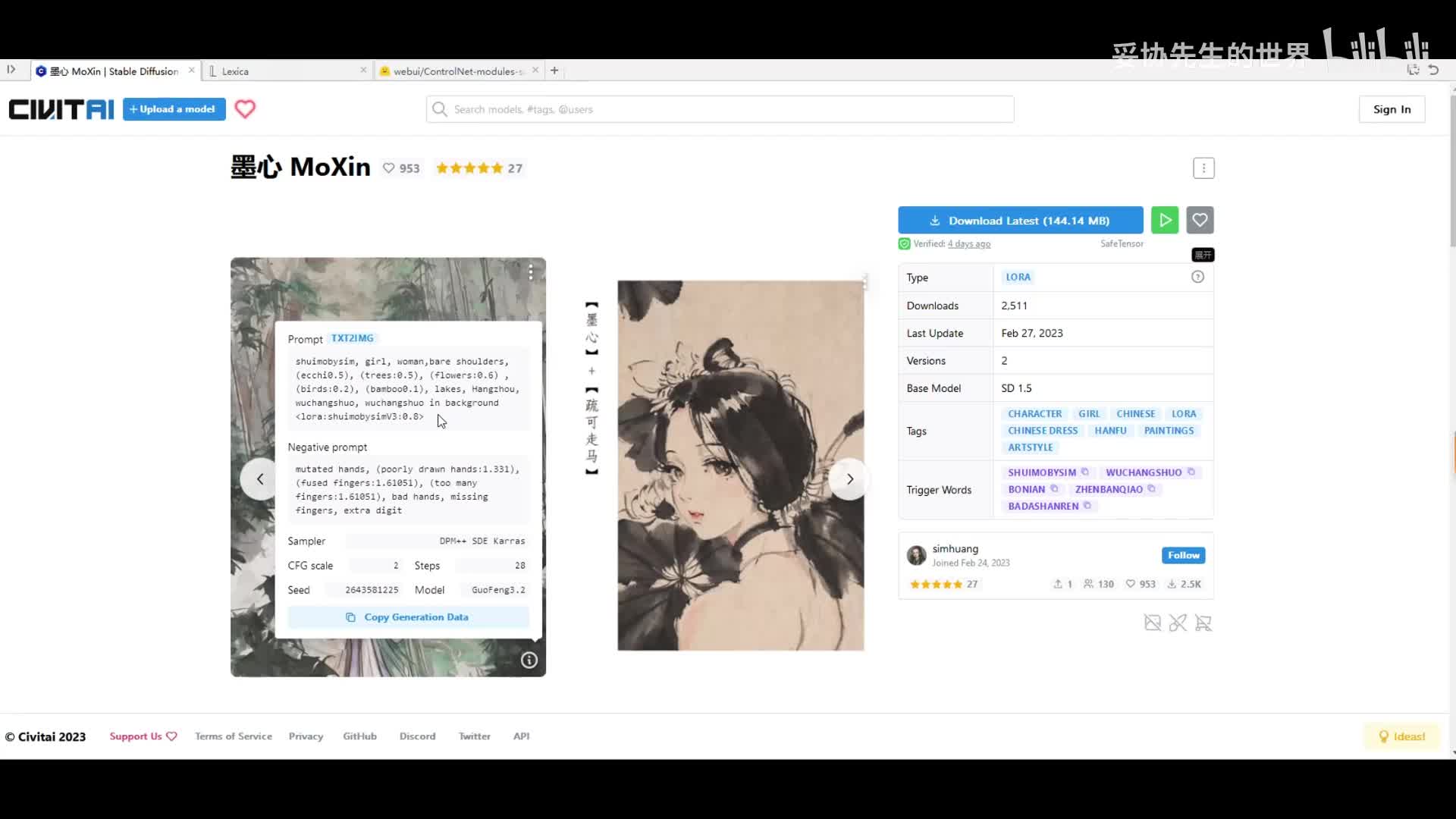Click the search models input field

tap(720, 109)
